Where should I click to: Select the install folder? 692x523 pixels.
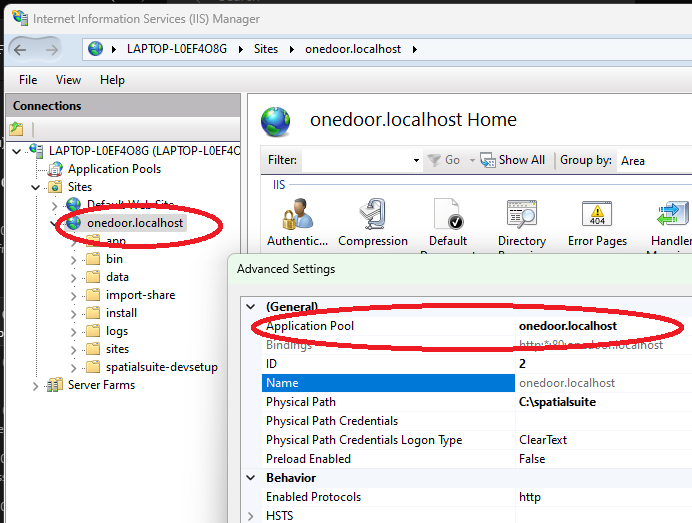(x=121, y=313)
